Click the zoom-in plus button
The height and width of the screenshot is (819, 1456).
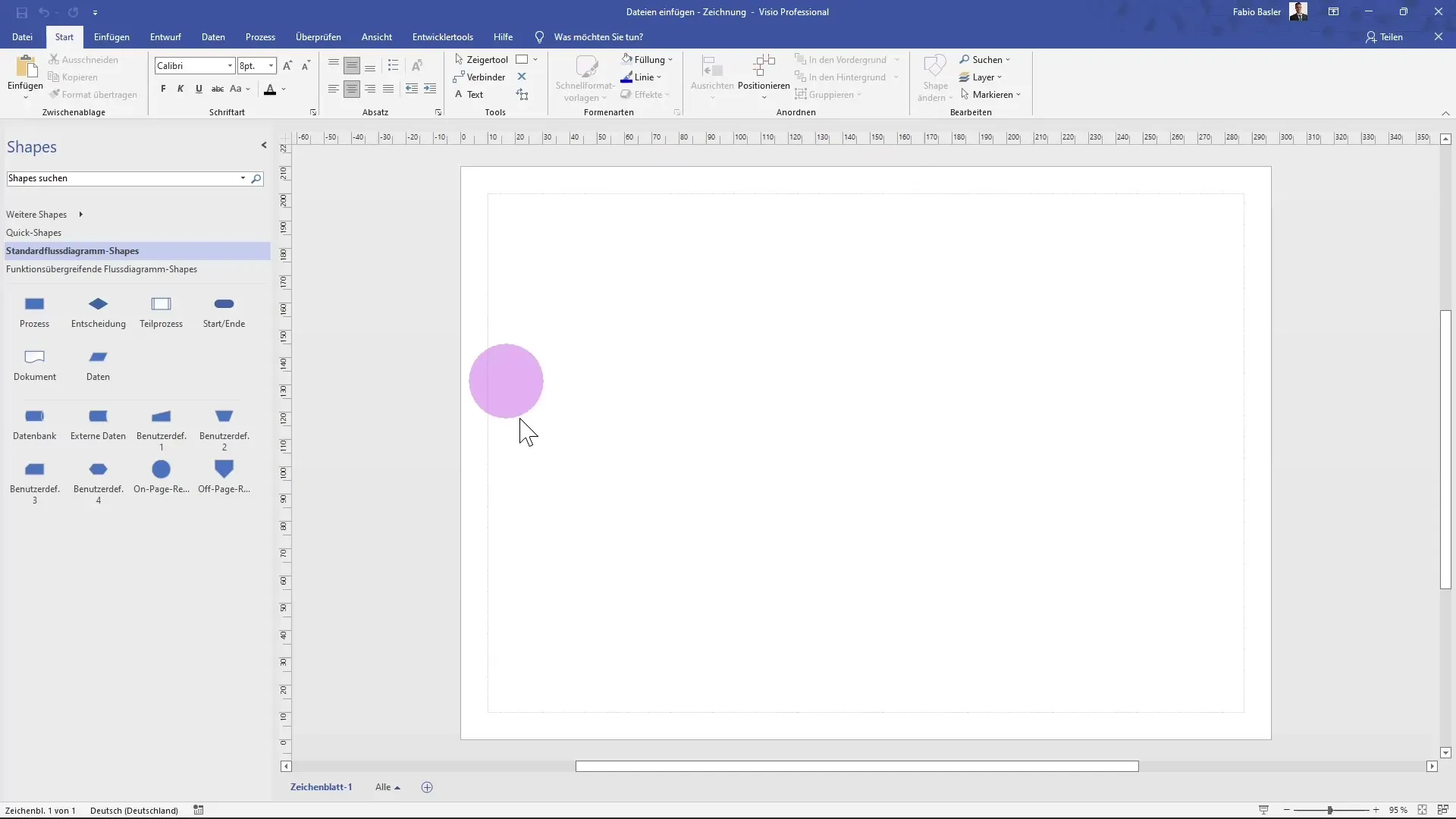tap(1376, 810)
